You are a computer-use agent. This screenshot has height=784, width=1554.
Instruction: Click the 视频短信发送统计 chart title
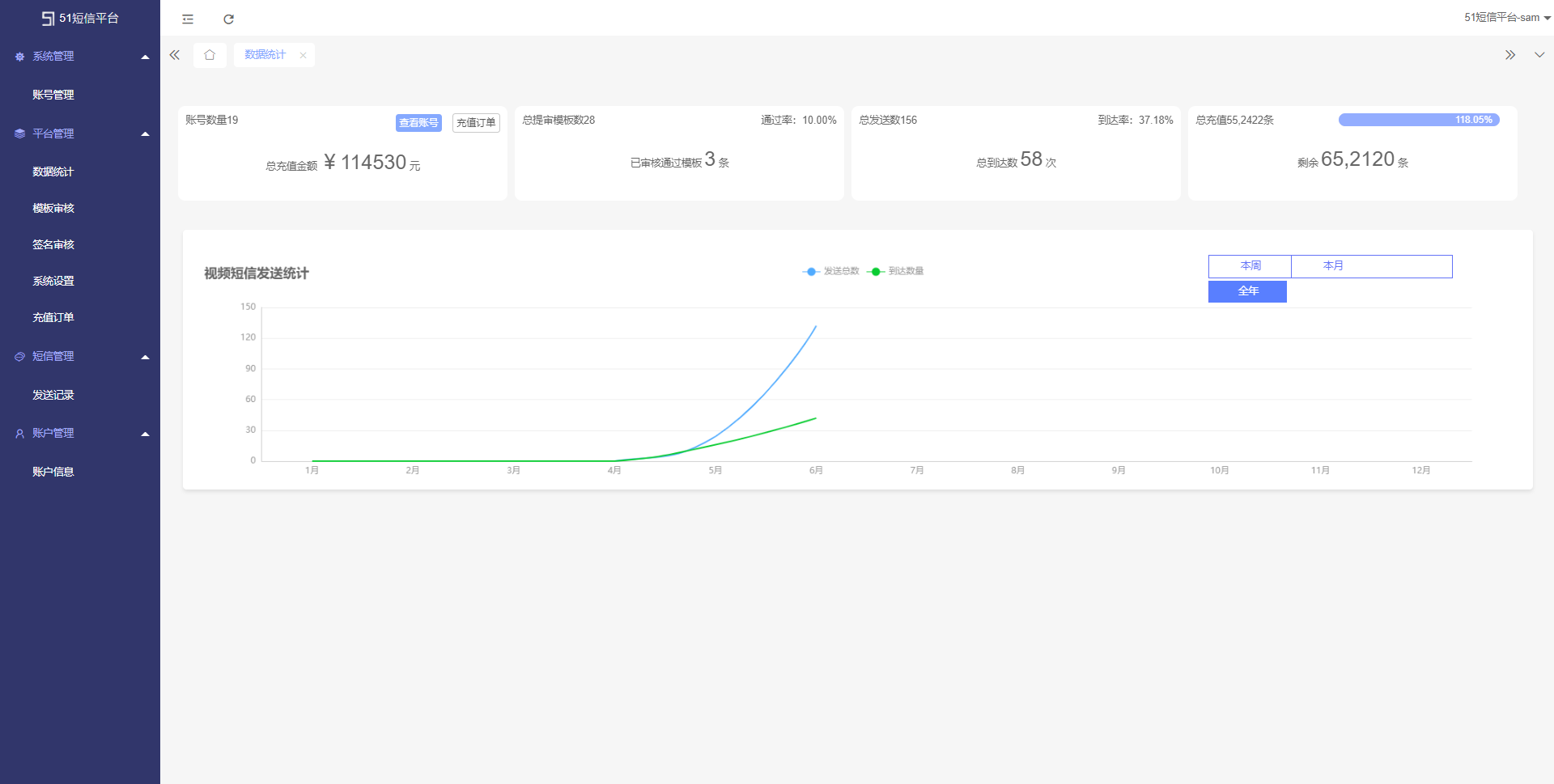(x=257, y=273)
